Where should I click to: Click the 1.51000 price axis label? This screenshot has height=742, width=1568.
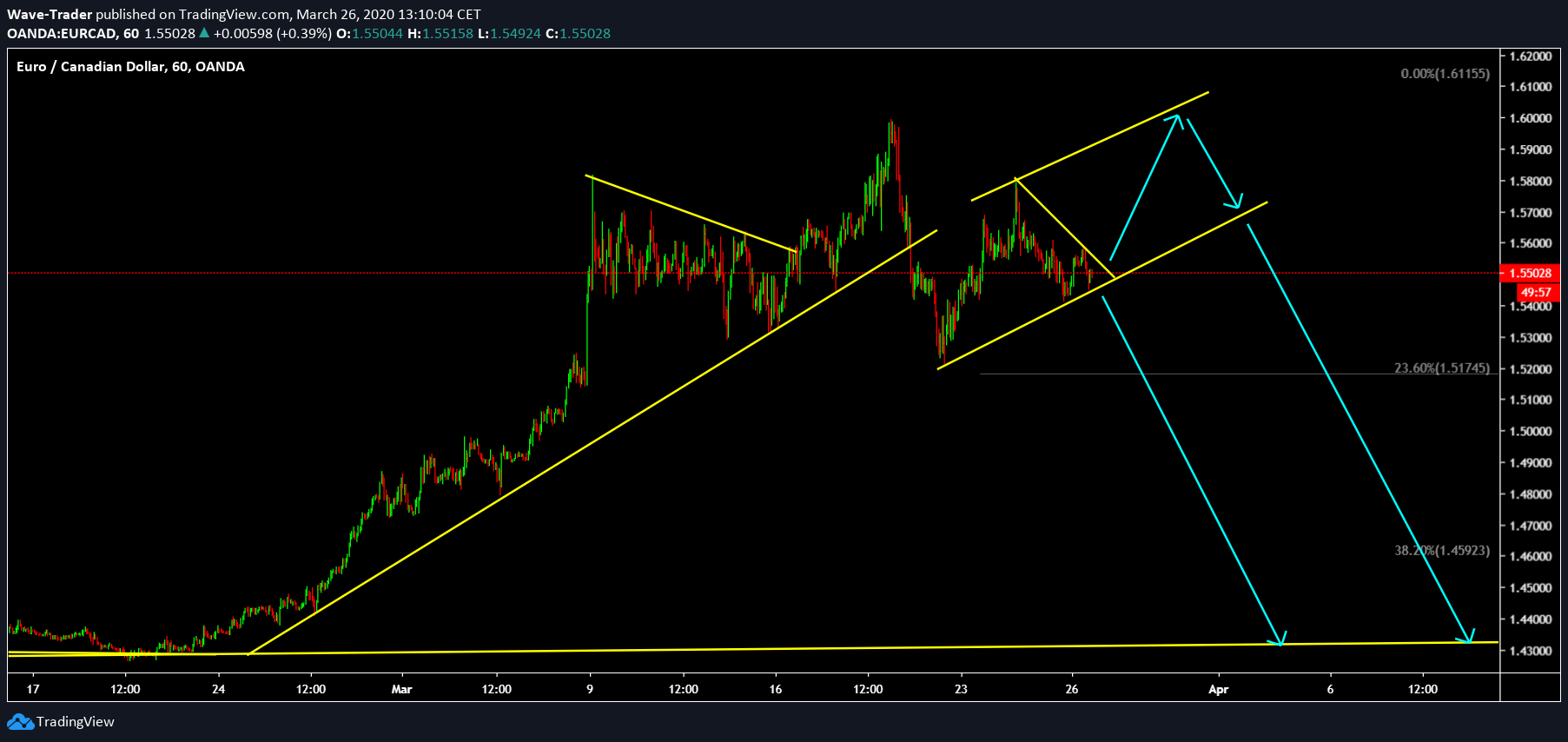1530,400
